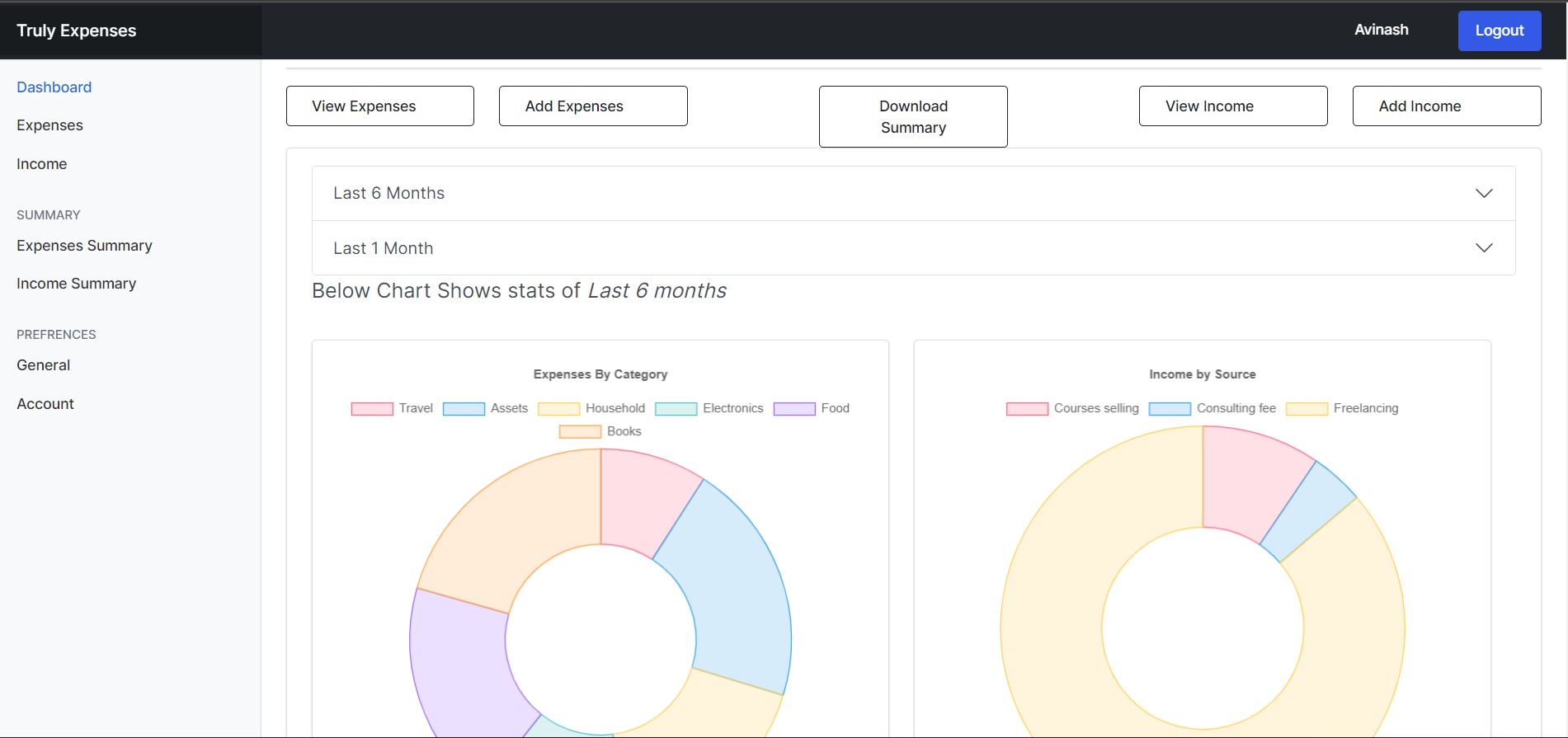Toggle Electronics legend item in chart
This screenshot has height=738, width=1568.
pyautogui.click(x=676, y=409)
